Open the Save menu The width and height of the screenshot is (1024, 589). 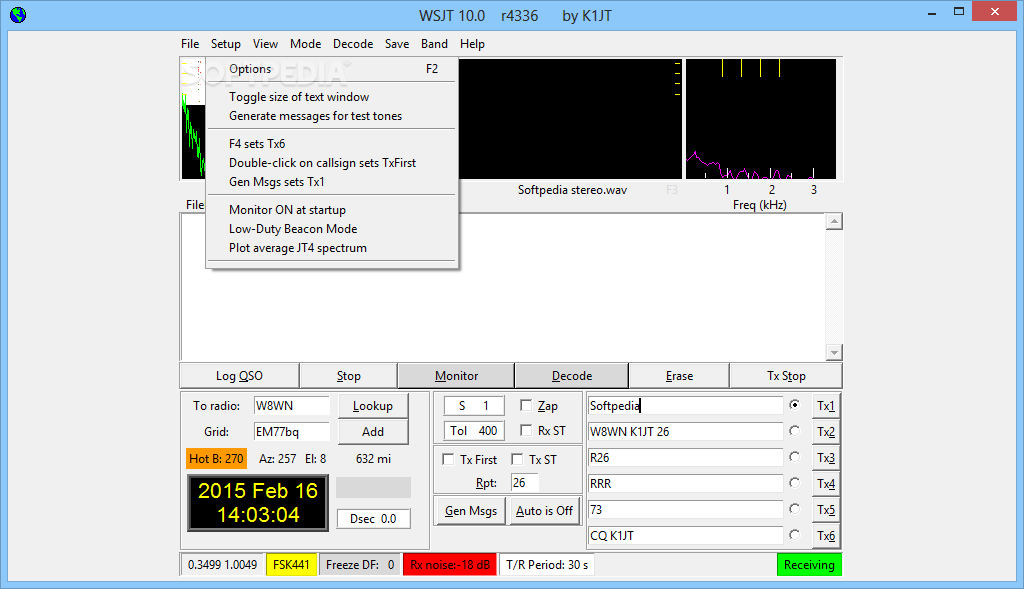(396, 44)
